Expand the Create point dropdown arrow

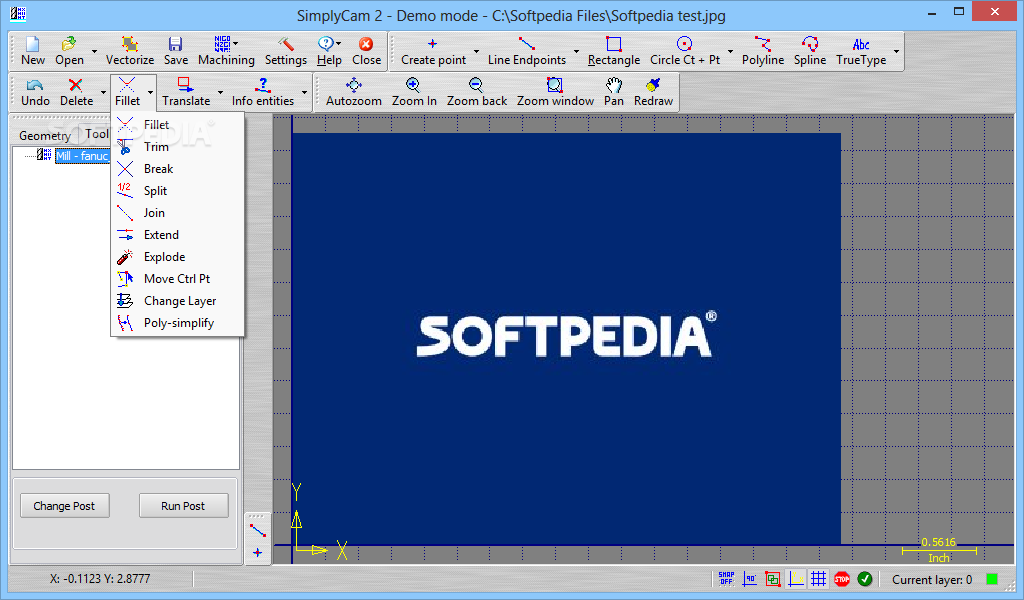tap(476, 51)
